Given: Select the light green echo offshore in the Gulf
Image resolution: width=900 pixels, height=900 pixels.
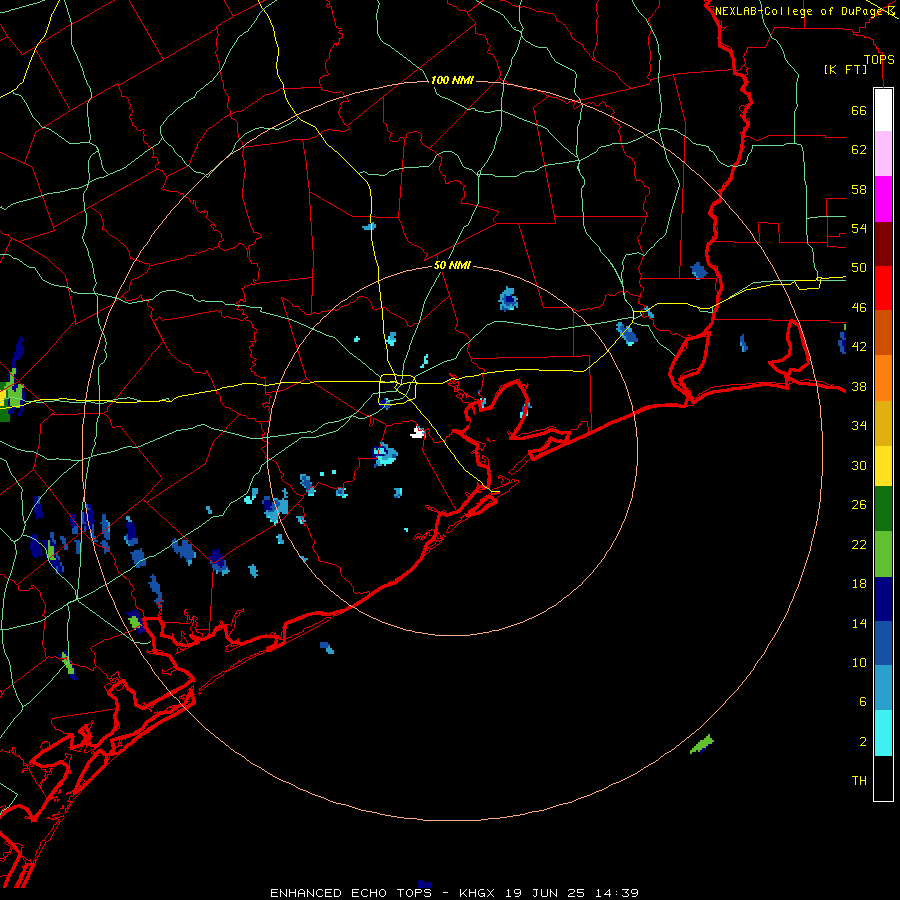Looking at the screenshot, I should 701,744.
